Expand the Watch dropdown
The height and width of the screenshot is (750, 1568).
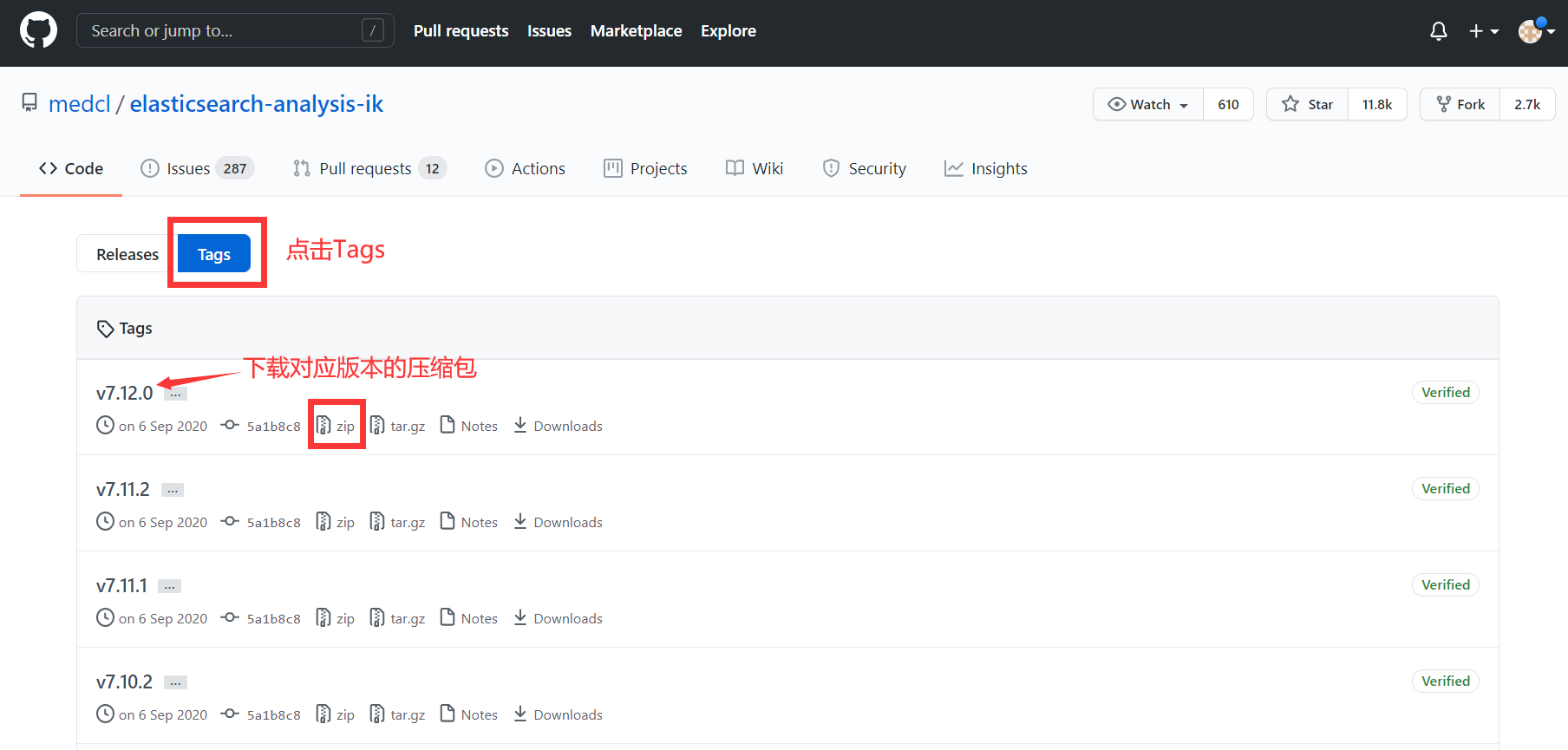[x=1148, y=104]
